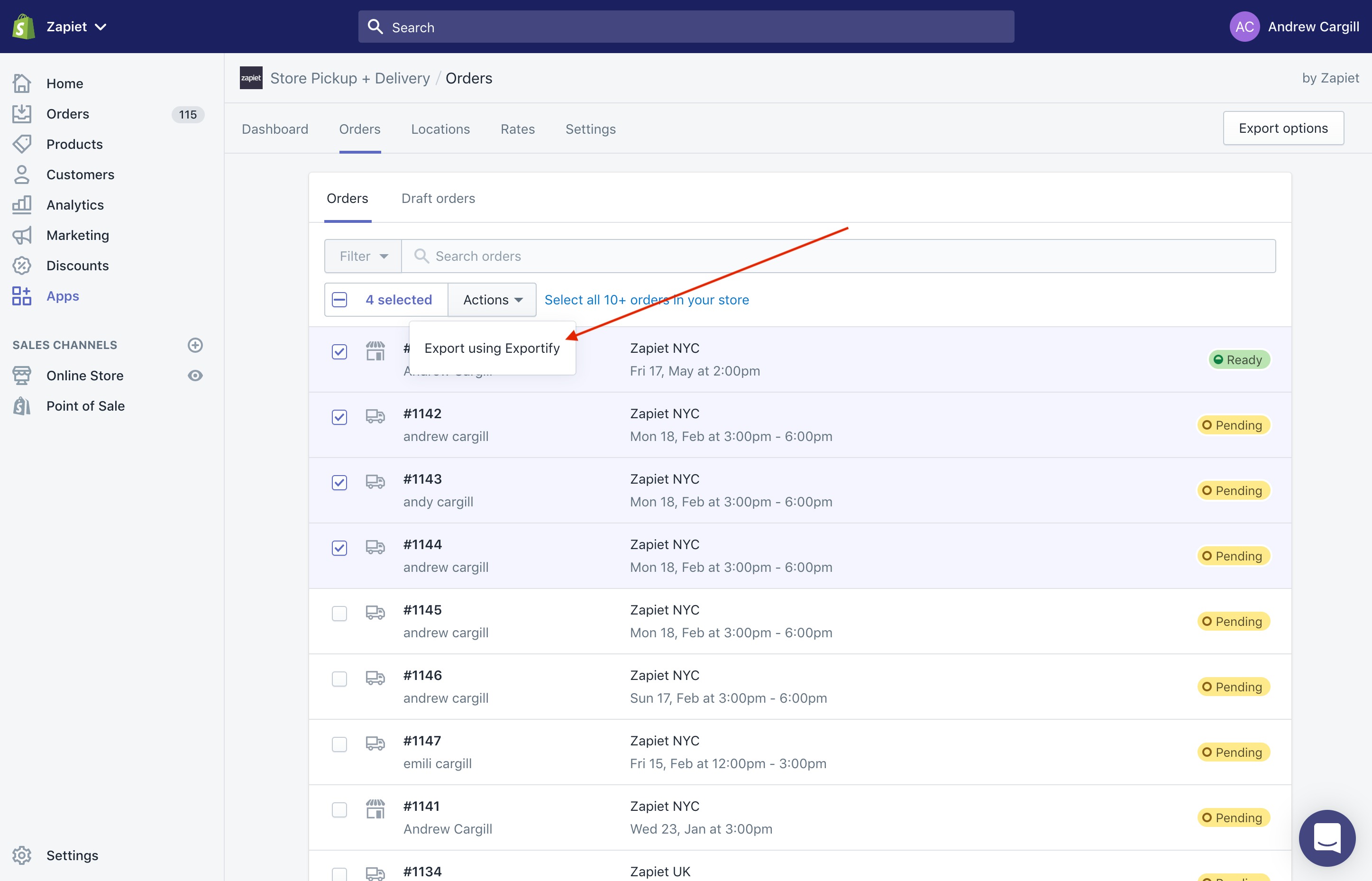Viewport: 1372px width, 881px height.
Task: Click the Export options button
Action: point(1283,128)
